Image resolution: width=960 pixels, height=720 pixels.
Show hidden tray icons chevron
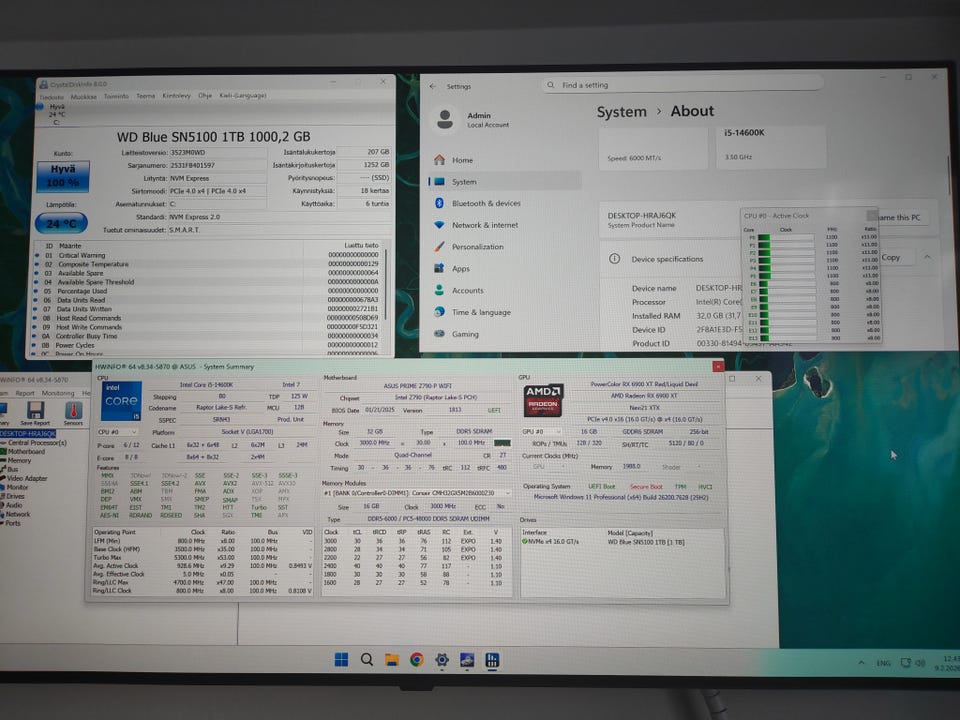[x=861, y=662]
